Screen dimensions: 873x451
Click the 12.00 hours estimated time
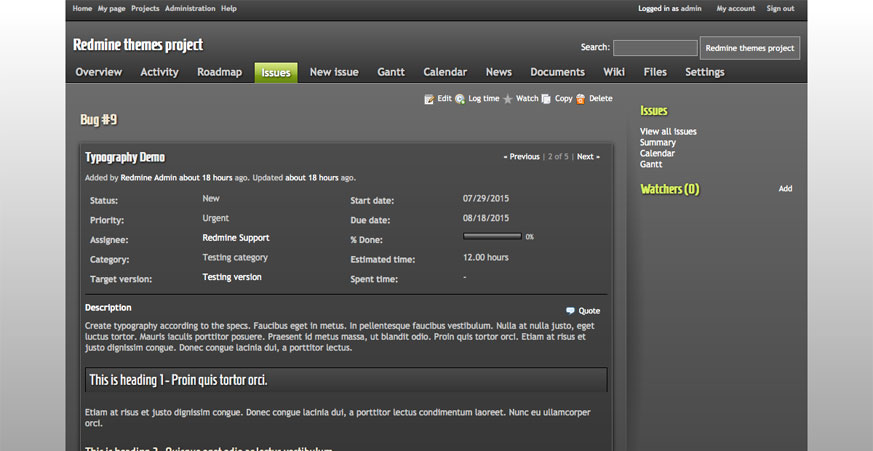click(485, 257)
